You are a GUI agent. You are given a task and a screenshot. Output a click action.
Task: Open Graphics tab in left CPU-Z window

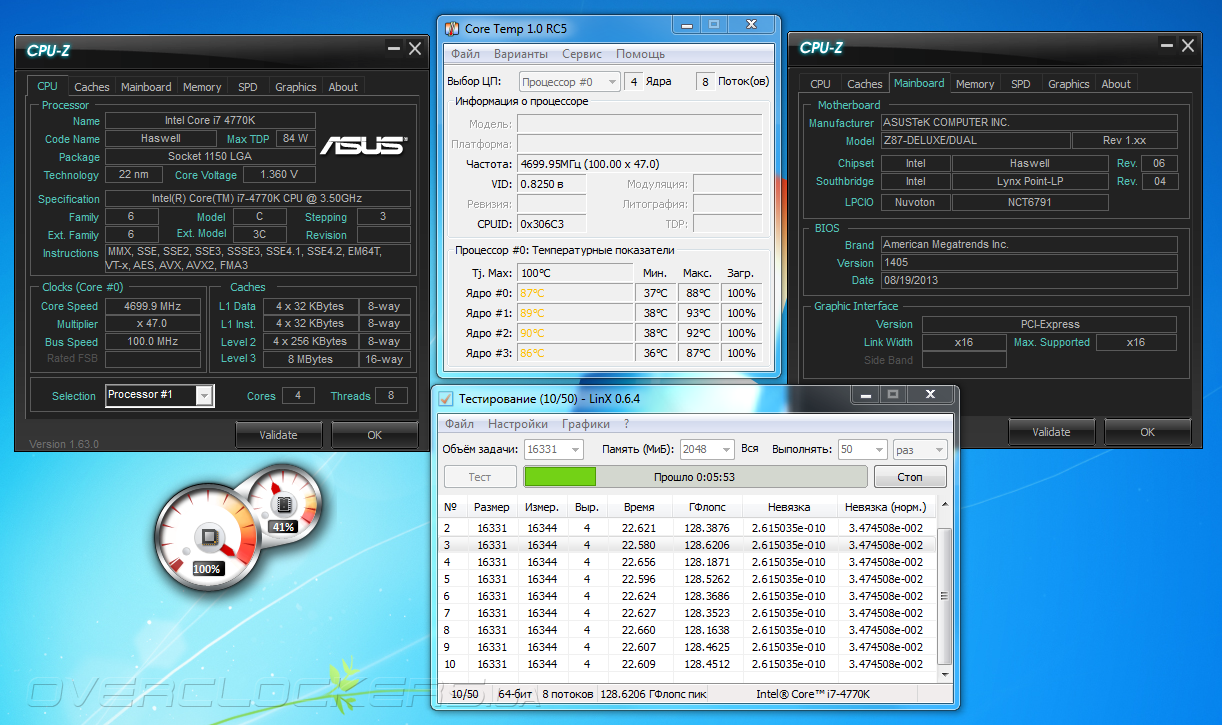tap(296, 87)
